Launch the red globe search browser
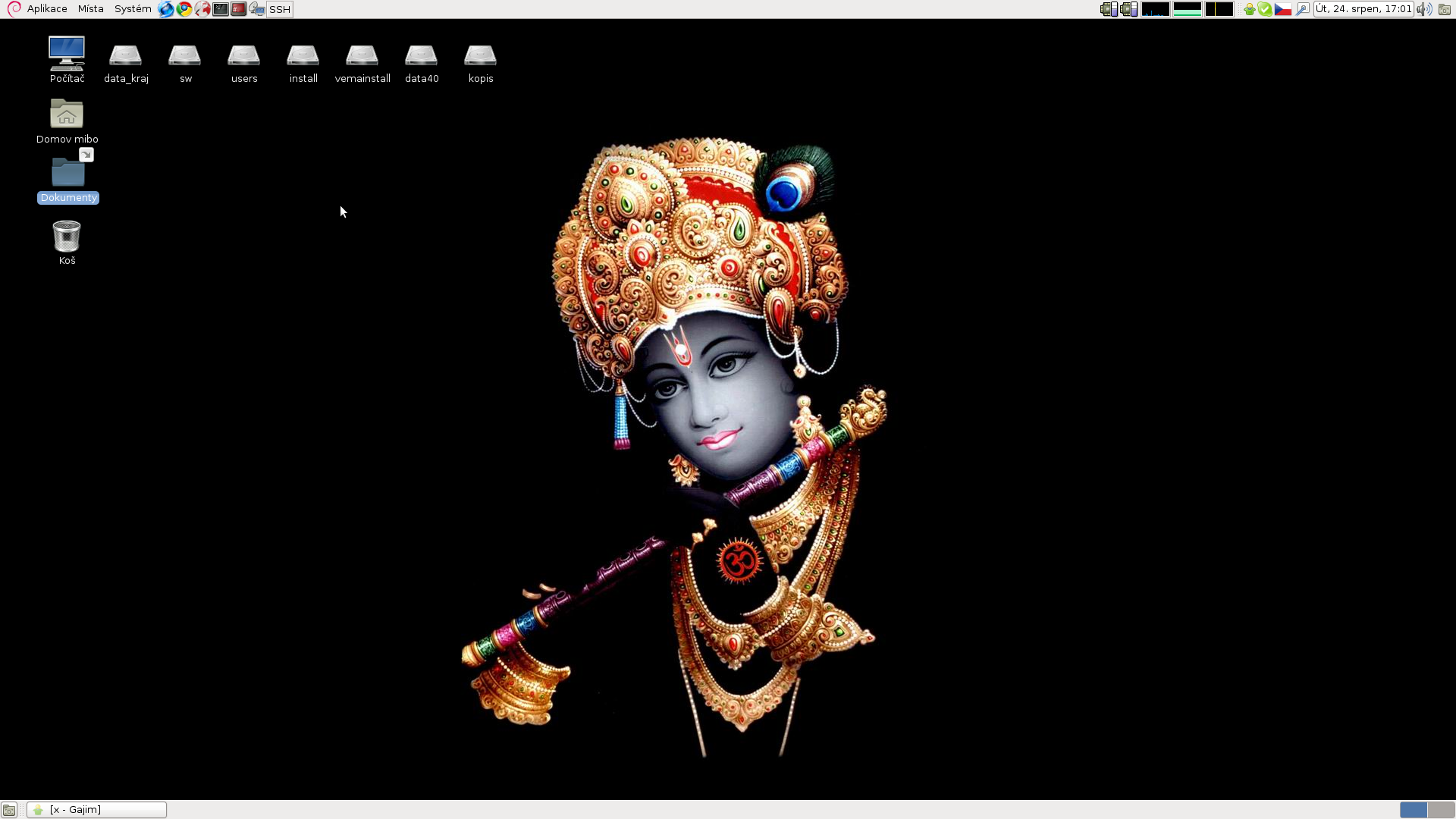This screenshot has width=1456, height=819. [202, 9]
